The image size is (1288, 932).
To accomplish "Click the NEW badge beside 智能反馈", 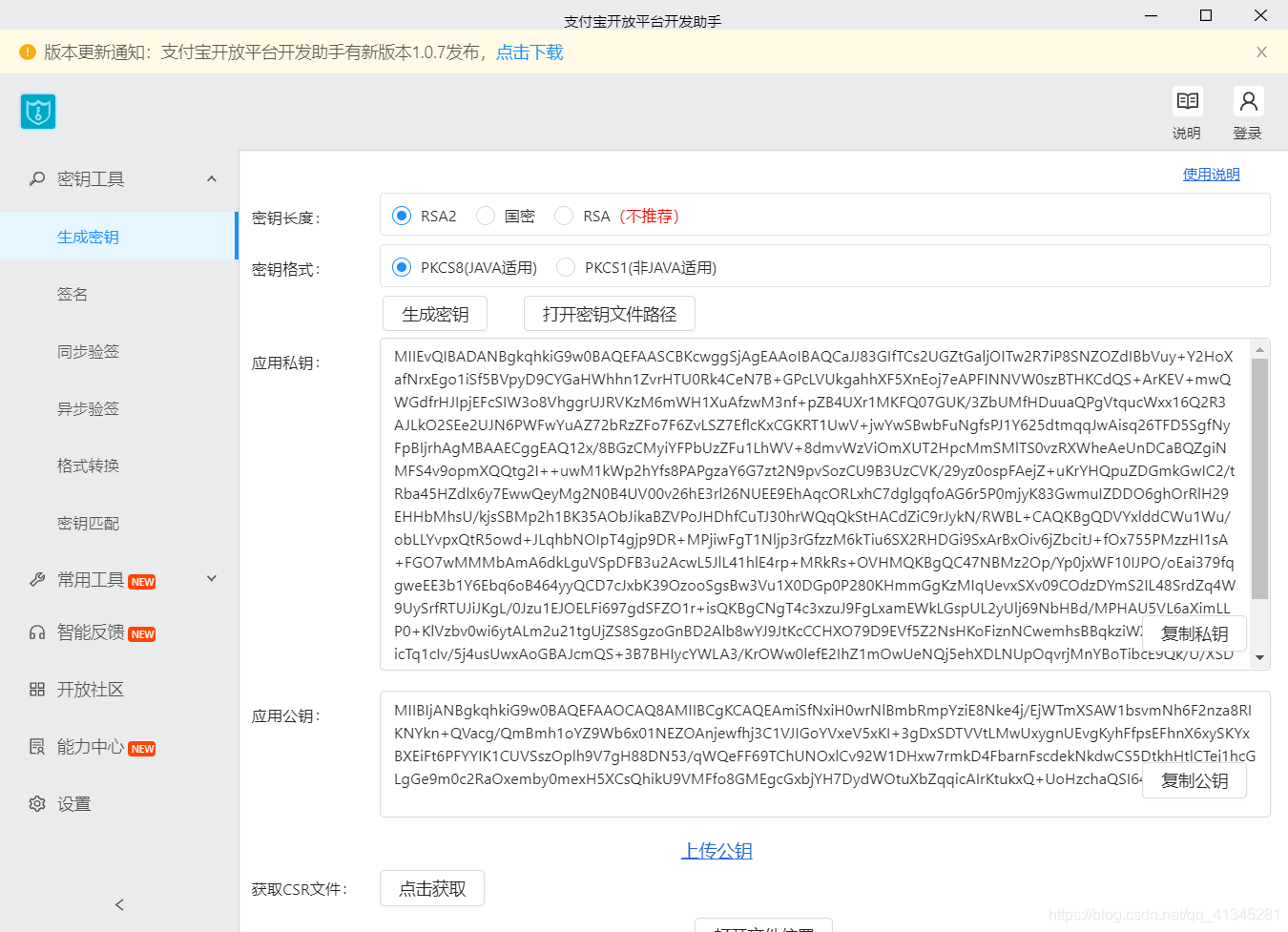I will 142,634.
